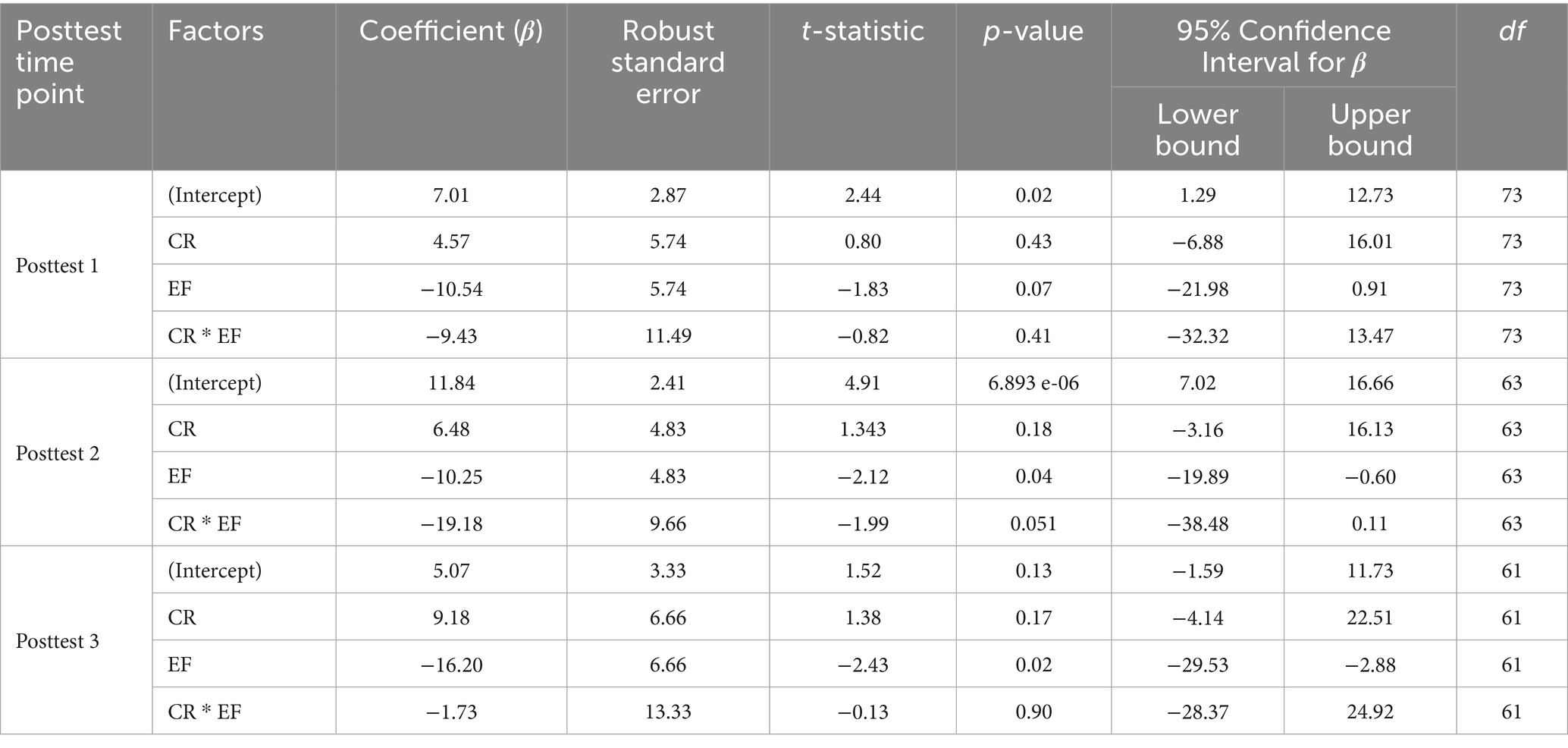Select the "Factors" column header
This screenshot has height=748, width=1568.
pyautogui.click(x=216, y=31)
